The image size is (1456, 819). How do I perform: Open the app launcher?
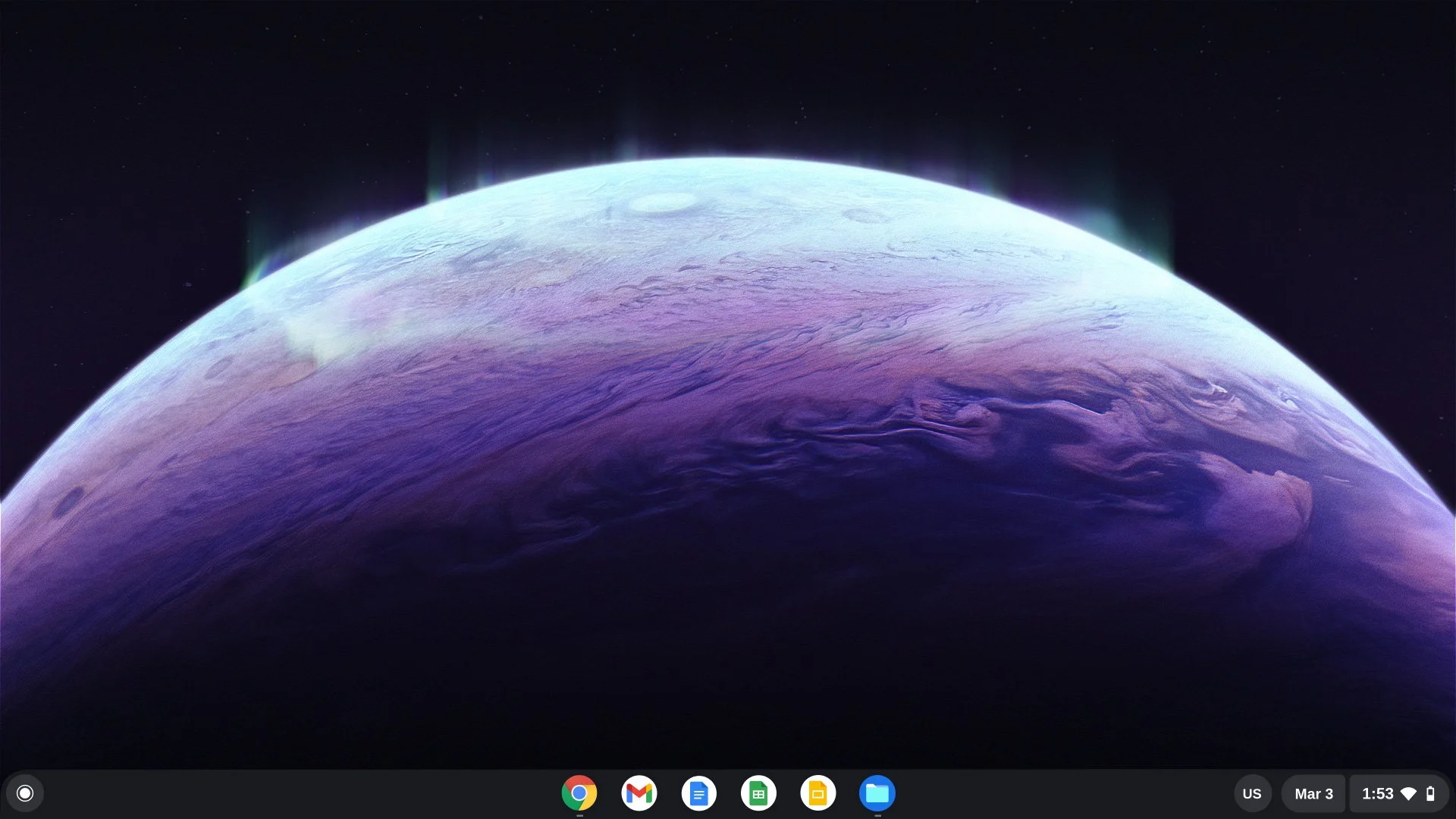click(x=25, y=793)
